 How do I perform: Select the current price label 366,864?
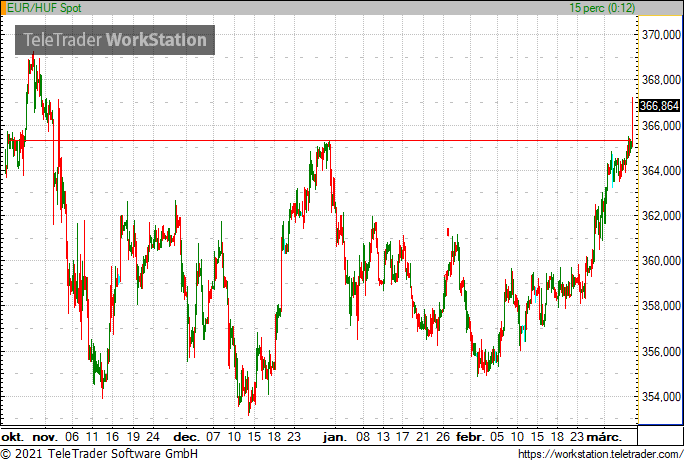[x=659, y=106]
